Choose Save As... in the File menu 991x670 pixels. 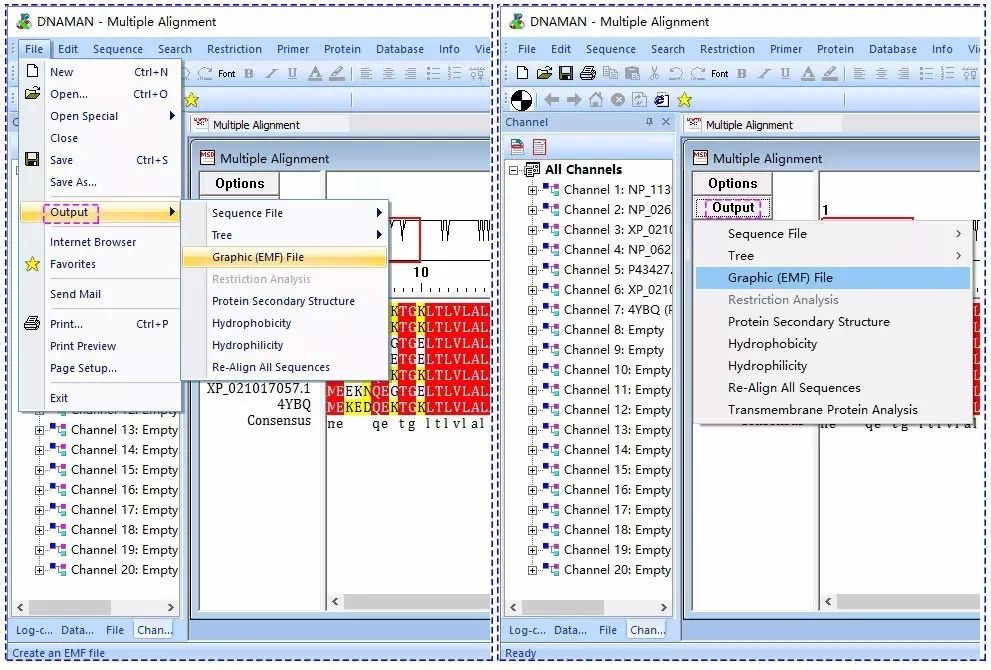[x=101, y=182]
